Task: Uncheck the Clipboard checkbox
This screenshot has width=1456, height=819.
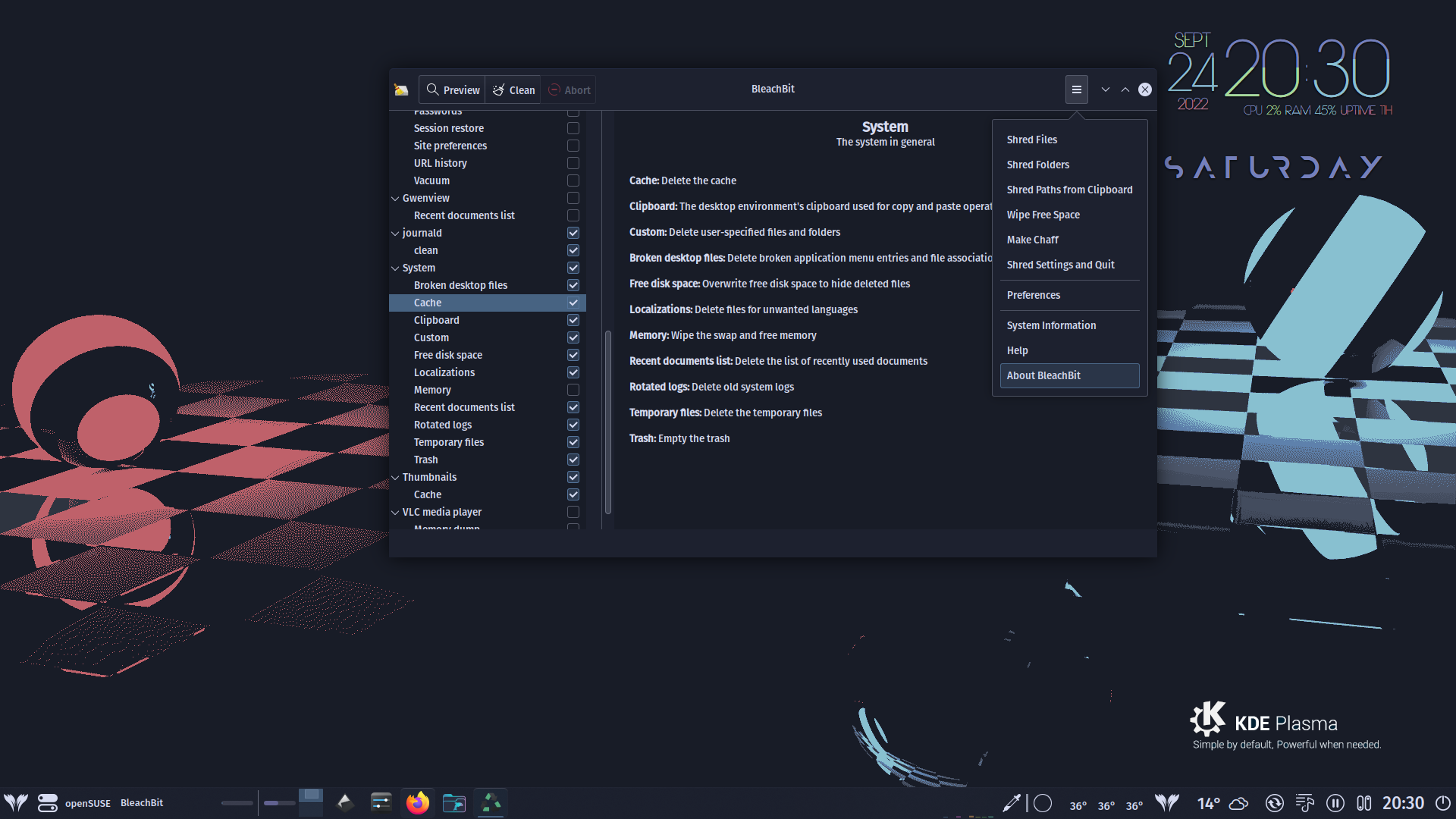Action: [573, 320]
